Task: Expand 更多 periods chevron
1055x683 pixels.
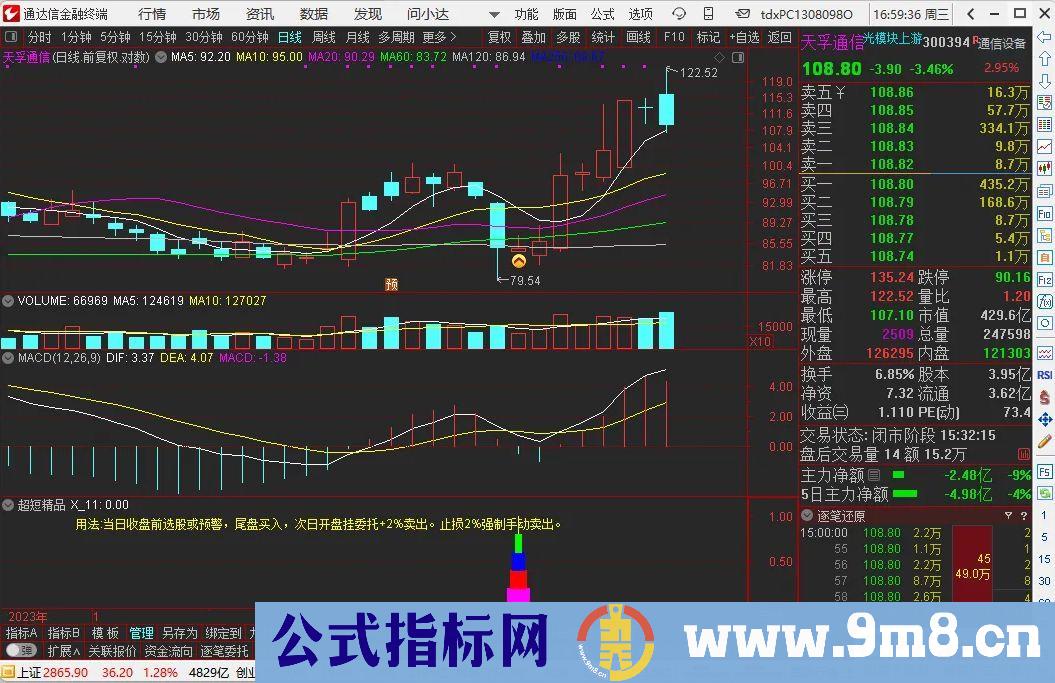Action: tap(453, 37)
